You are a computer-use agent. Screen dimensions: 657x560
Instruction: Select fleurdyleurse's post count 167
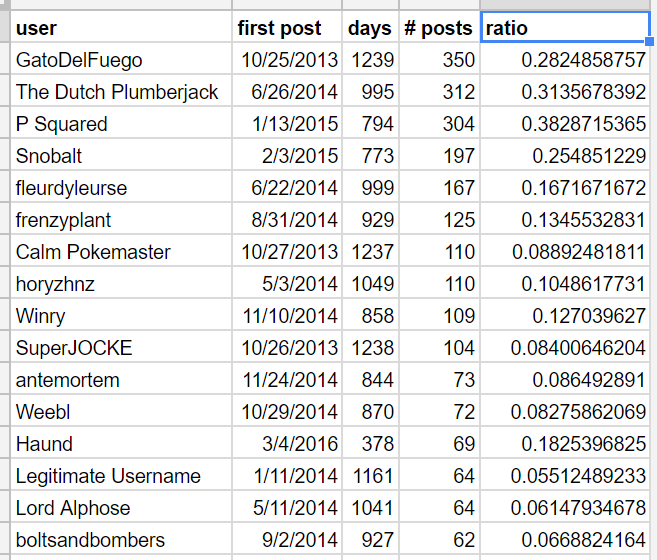439,188
